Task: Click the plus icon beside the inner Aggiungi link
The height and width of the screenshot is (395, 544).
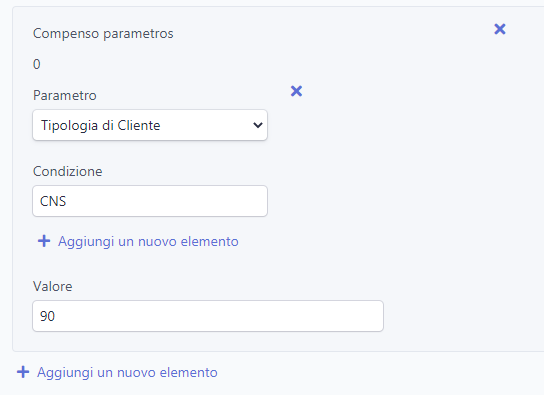Action: point(44,241)
